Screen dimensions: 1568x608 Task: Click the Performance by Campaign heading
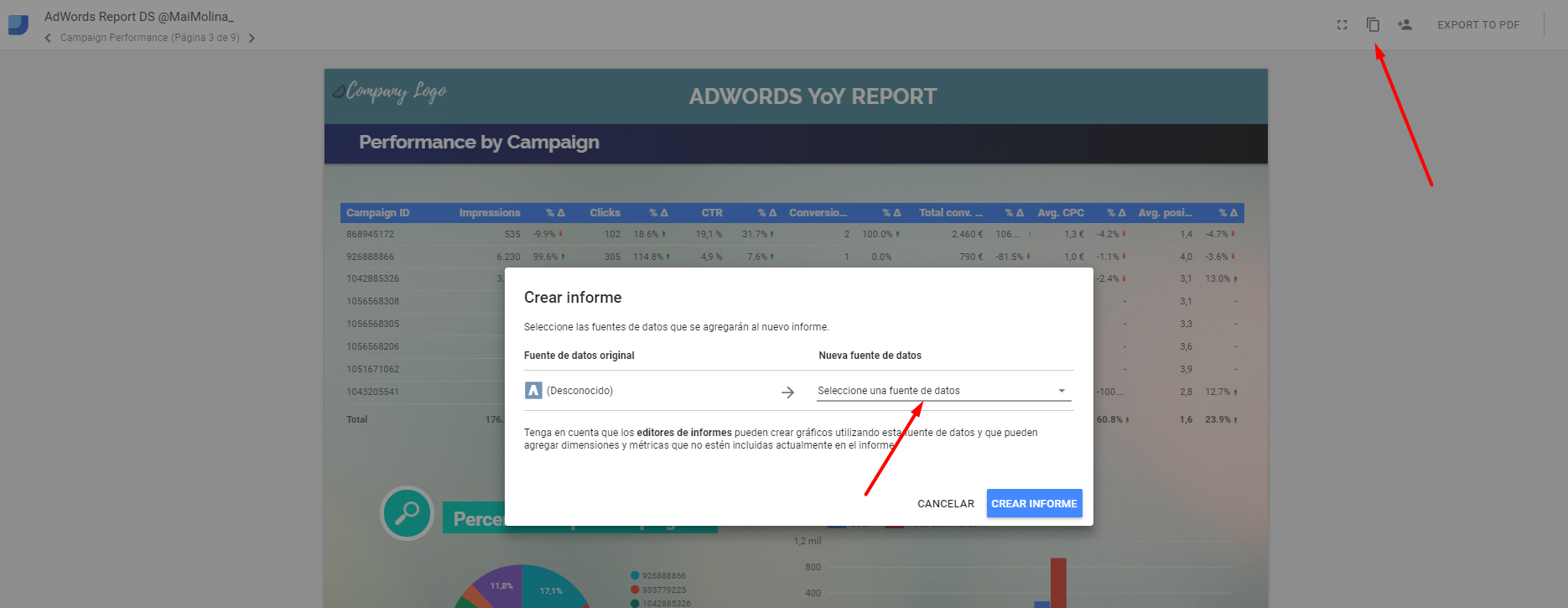(479, 143)
